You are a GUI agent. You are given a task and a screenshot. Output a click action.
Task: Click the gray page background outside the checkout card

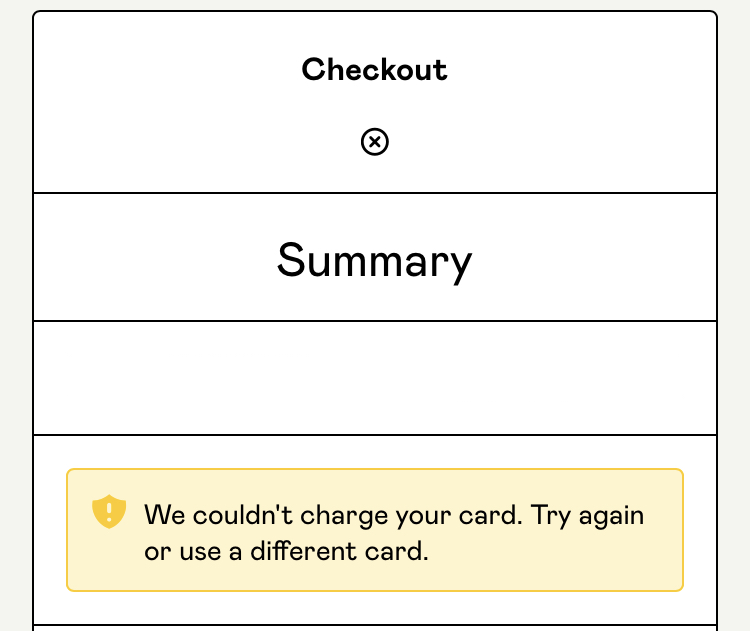click(x=734, y=300)
